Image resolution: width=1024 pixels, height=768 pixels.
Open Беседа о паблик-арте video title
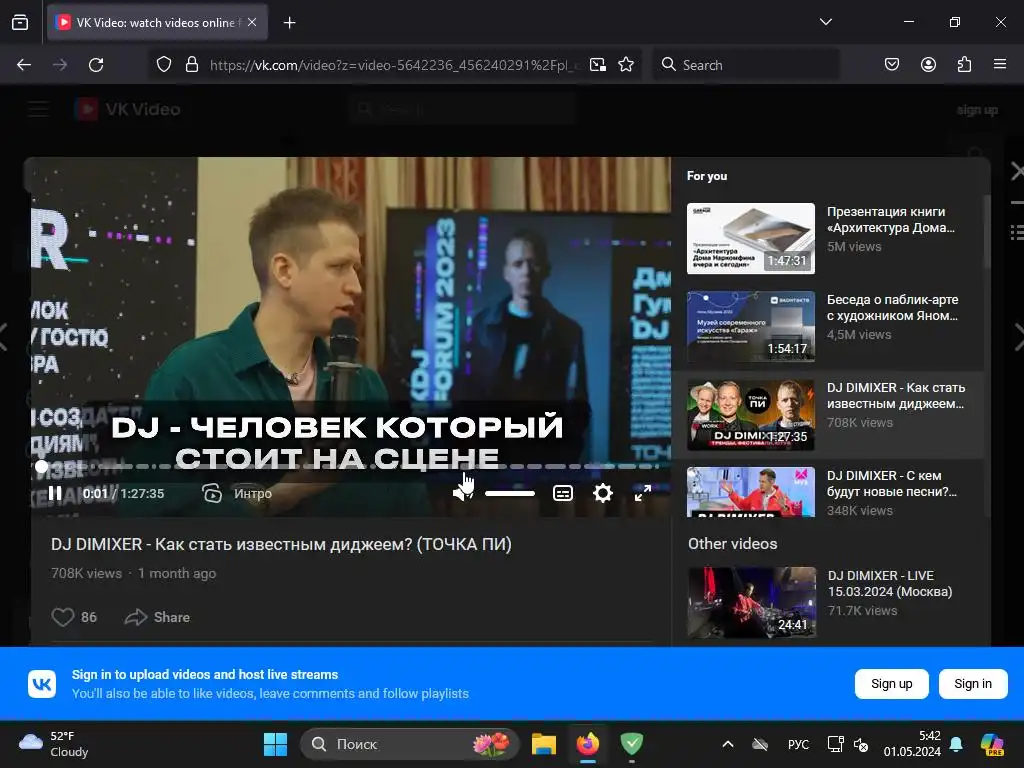click(892, 308)
